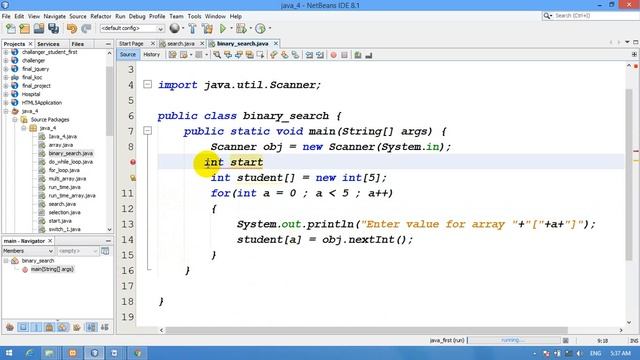Collapse the import fold on line 4
Screen dimensions: 640x360
[x=147, y=84]
